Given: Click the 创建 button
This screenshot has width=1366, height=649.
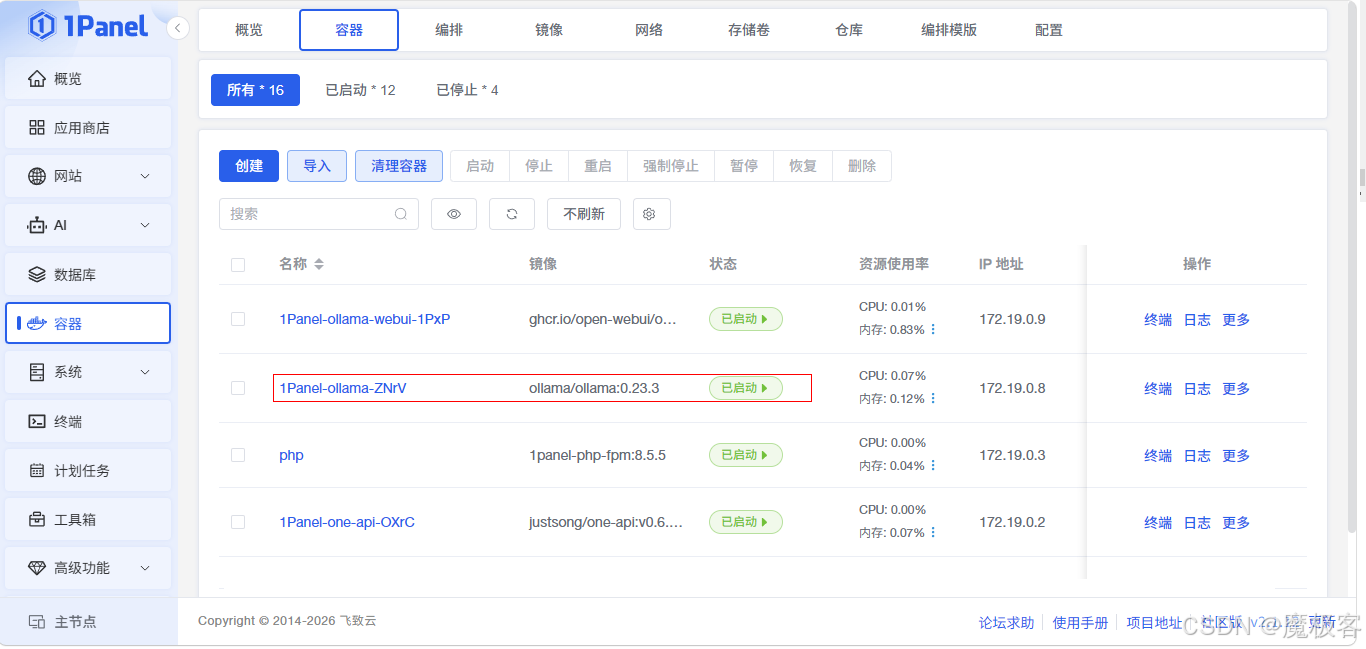Looking at the screenshot, I should click(249, 166).
